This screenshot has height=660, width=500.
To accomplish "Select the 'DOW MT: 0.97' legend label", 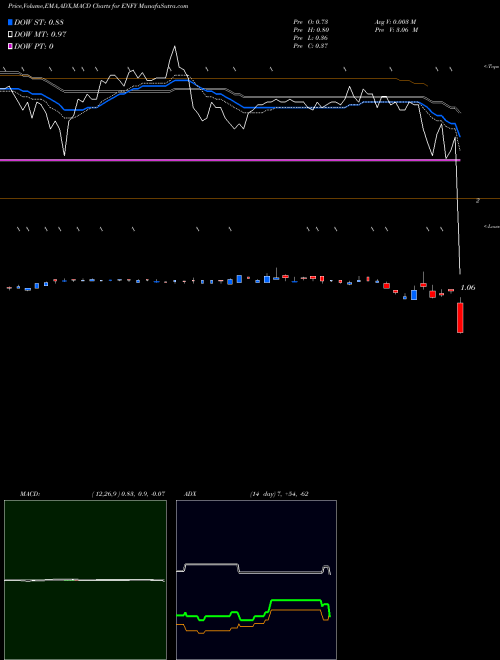I will (40, 35).
